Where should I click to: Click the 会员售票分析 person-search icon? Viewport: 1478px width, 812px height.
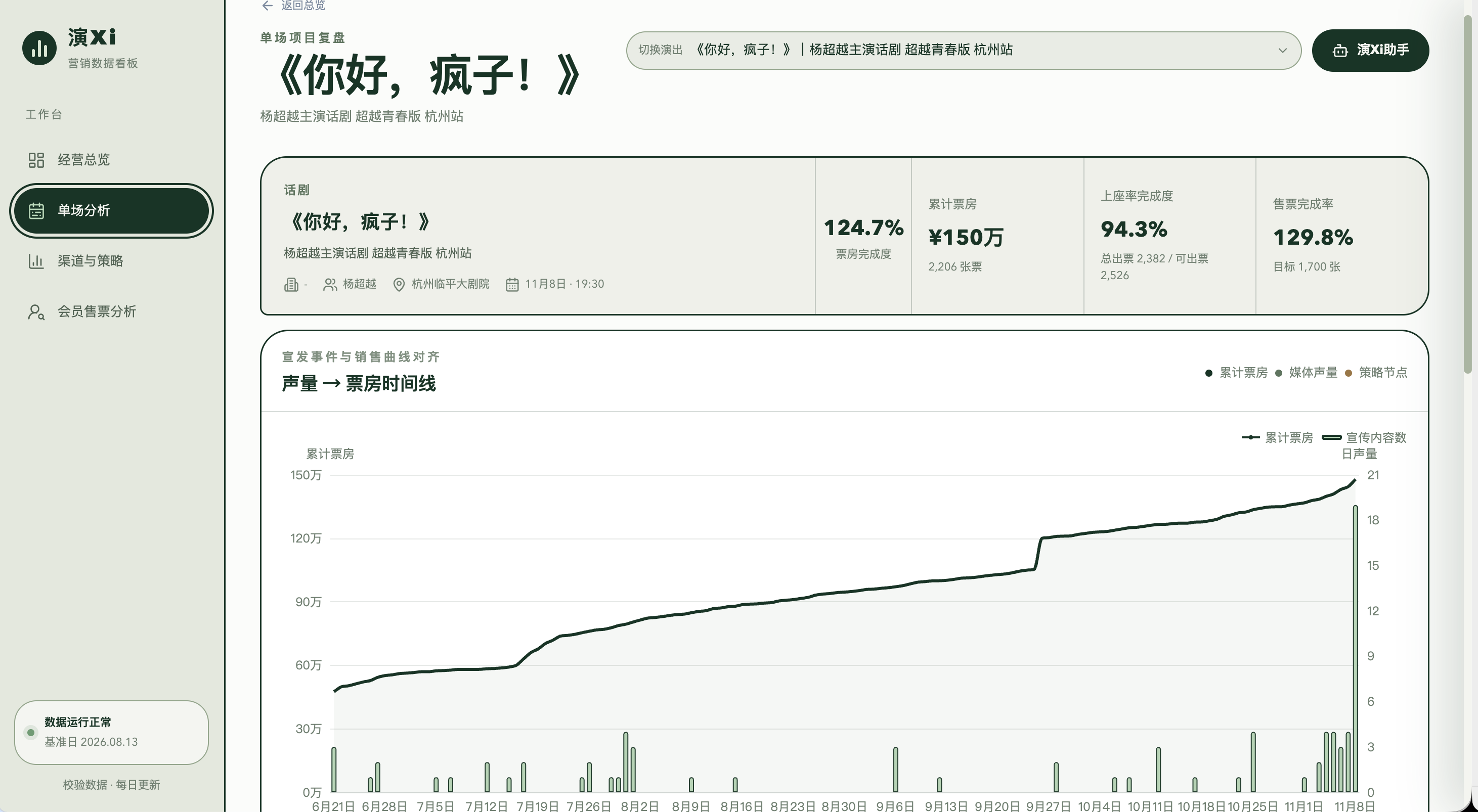pyautogui.click(x=36, y=312)
